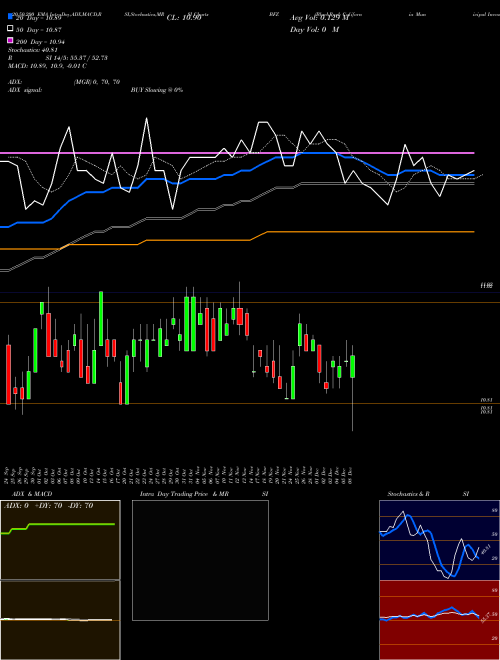Click the MACD values line in header
Viewport: 500px width, 660px height.
tap(47, 66)
